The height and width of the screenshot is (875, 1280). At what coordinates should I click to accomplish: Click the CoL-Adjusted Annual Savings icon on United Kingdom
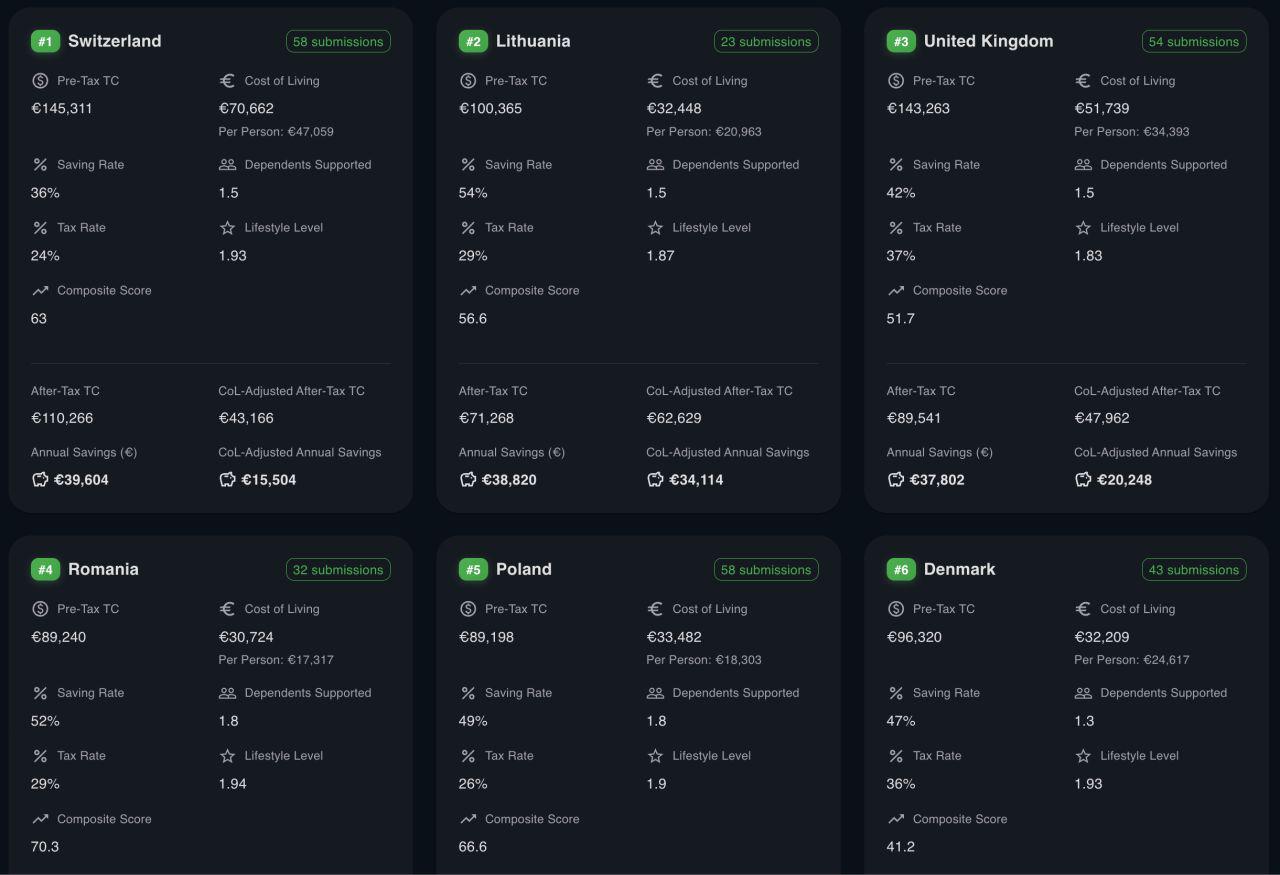click(x=1083, y=479)
